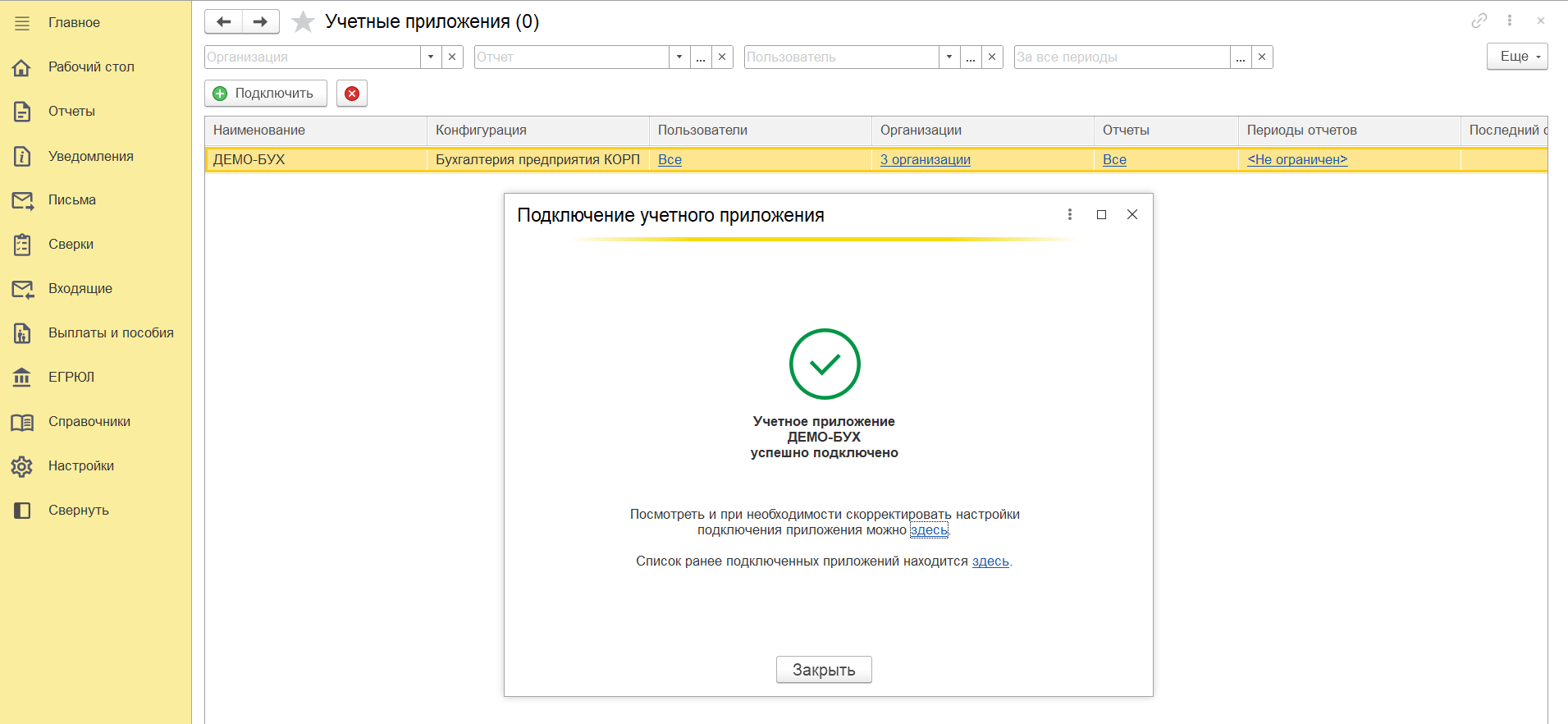
Task: Click the Справочники book icon
Action: coord(22,422)
